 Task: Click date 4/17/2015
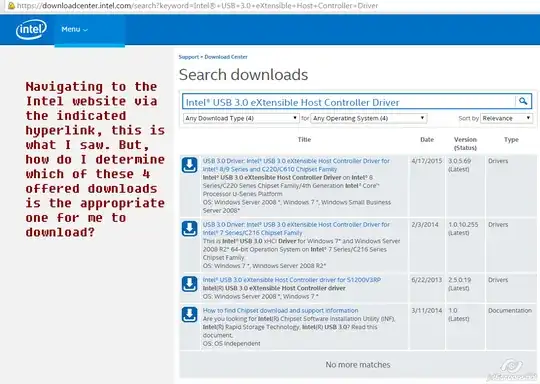(427, 161)
